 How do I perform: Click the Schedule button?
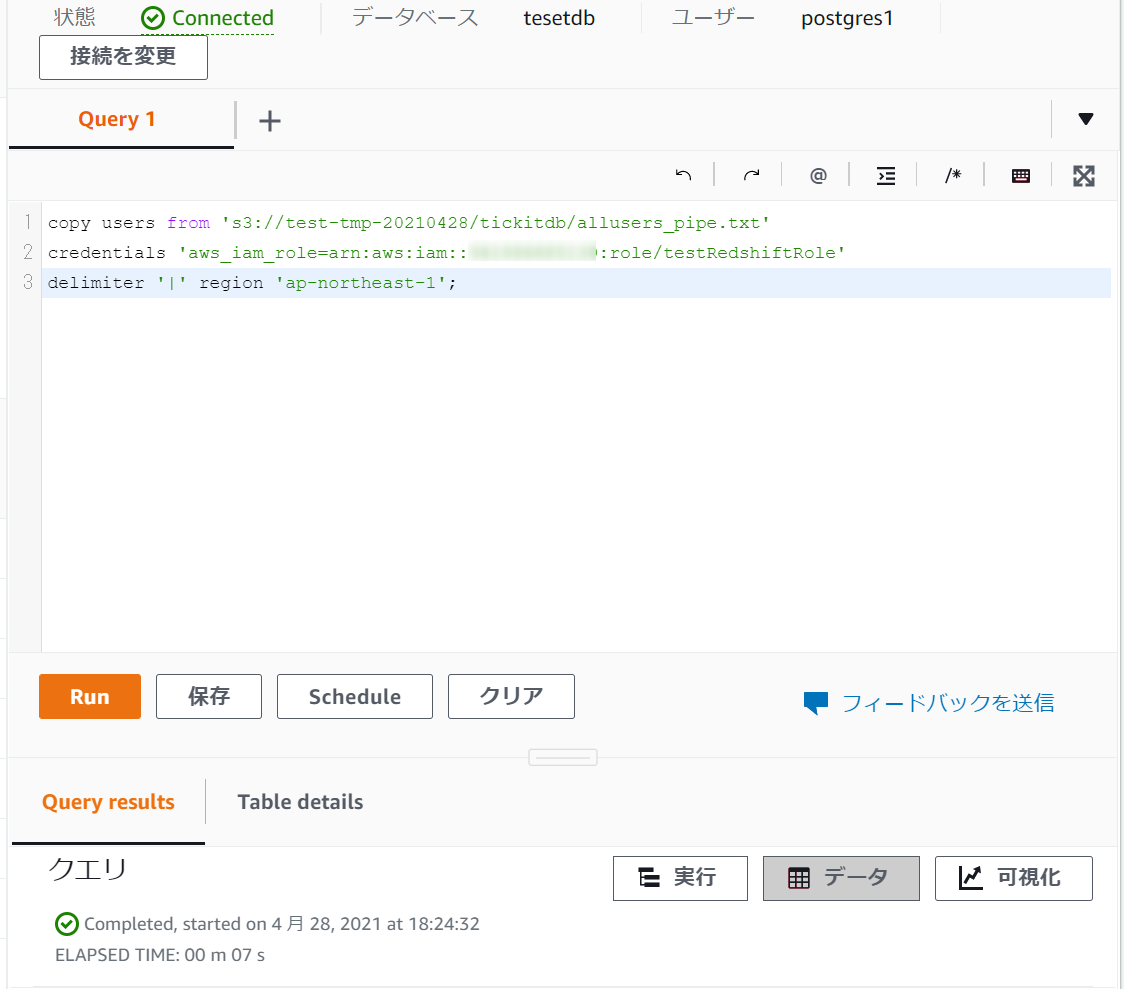(x=355, y=696)
